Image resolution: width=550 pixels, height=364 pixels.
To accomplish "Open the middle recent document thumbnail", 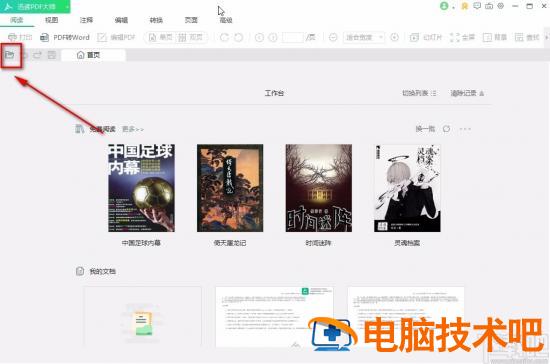I will click(x=274, y=316).
